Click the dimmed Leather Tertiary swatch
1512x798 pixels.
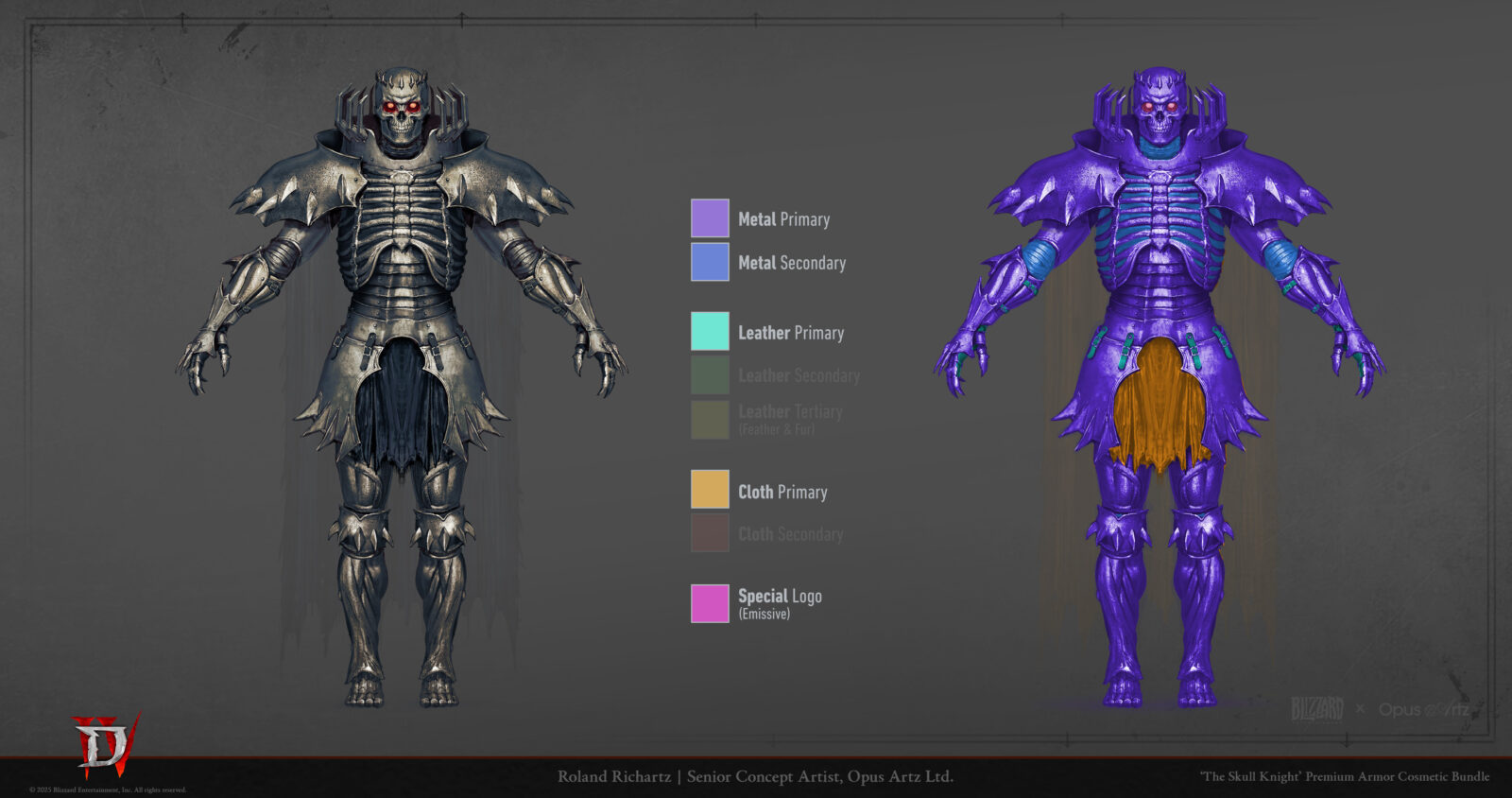point(710,420)
